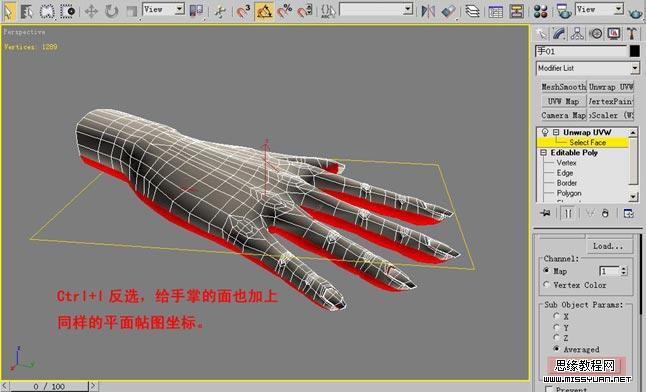Open the Material Editor spheres icon
This screenshot has width=646, height=392.
pyautogui.click(x=540, y=11)
